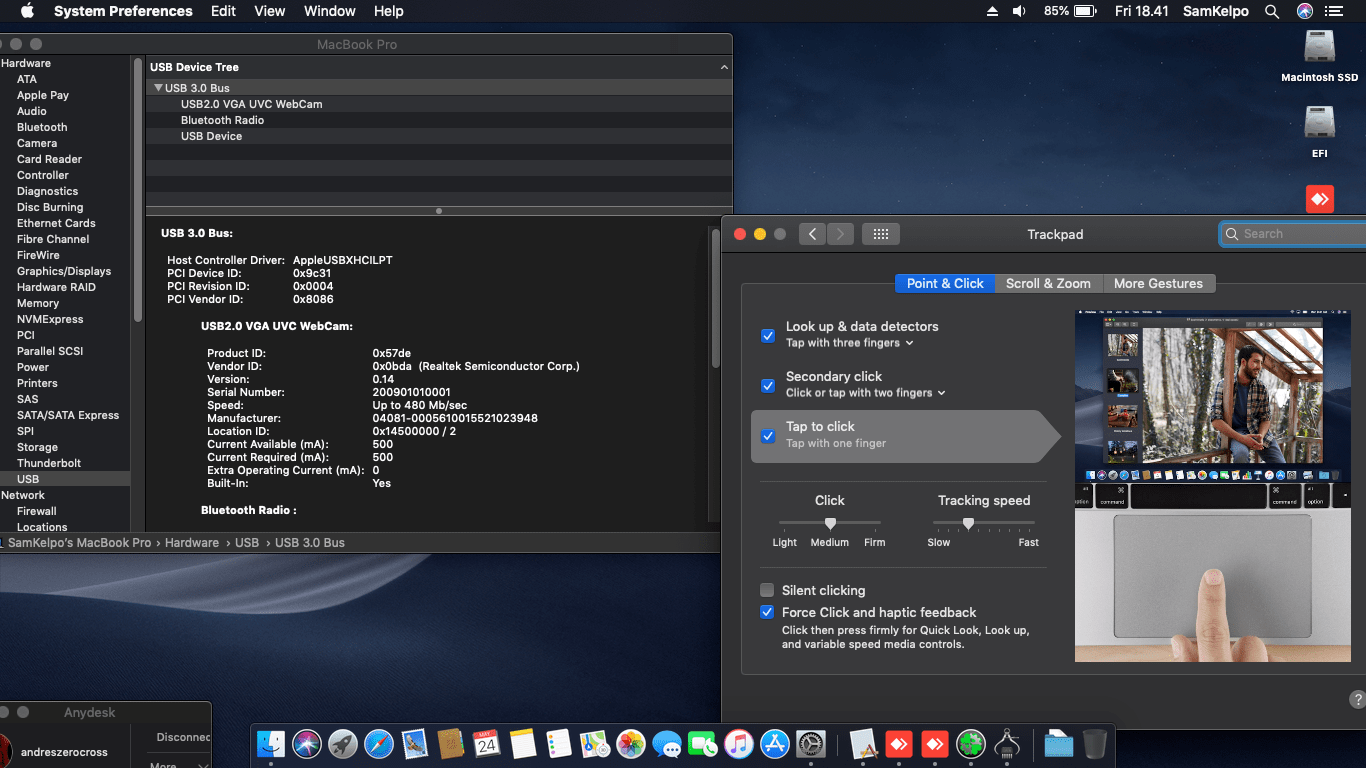This screenshot has width=1366, height=768.
Task: Select USB2.0 VGA UVC WebCam in device tree
Action: coord(251,104)
